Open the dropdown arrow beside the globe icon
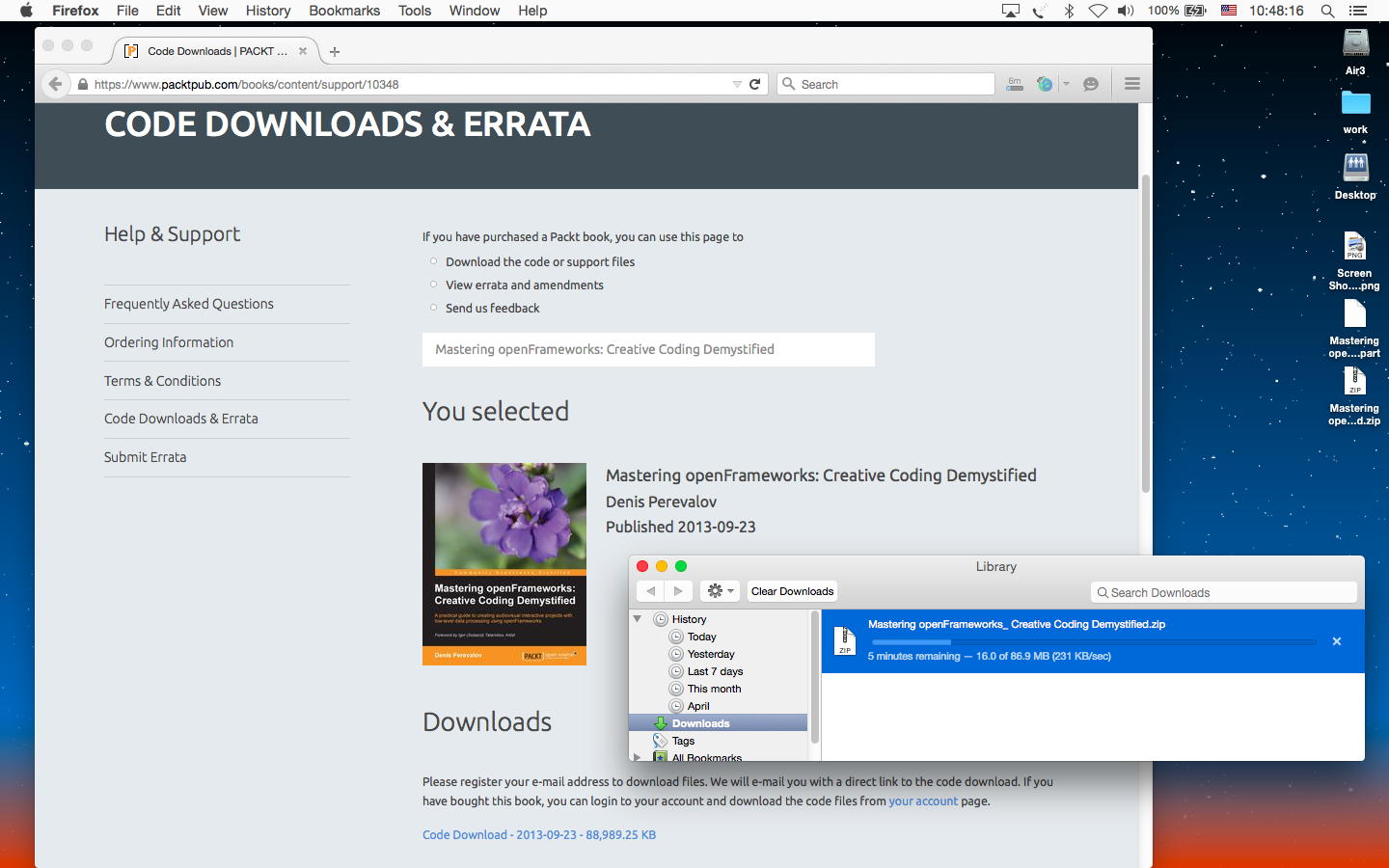The height and width of the screenshot is (868, 1389). point(1066,84)
